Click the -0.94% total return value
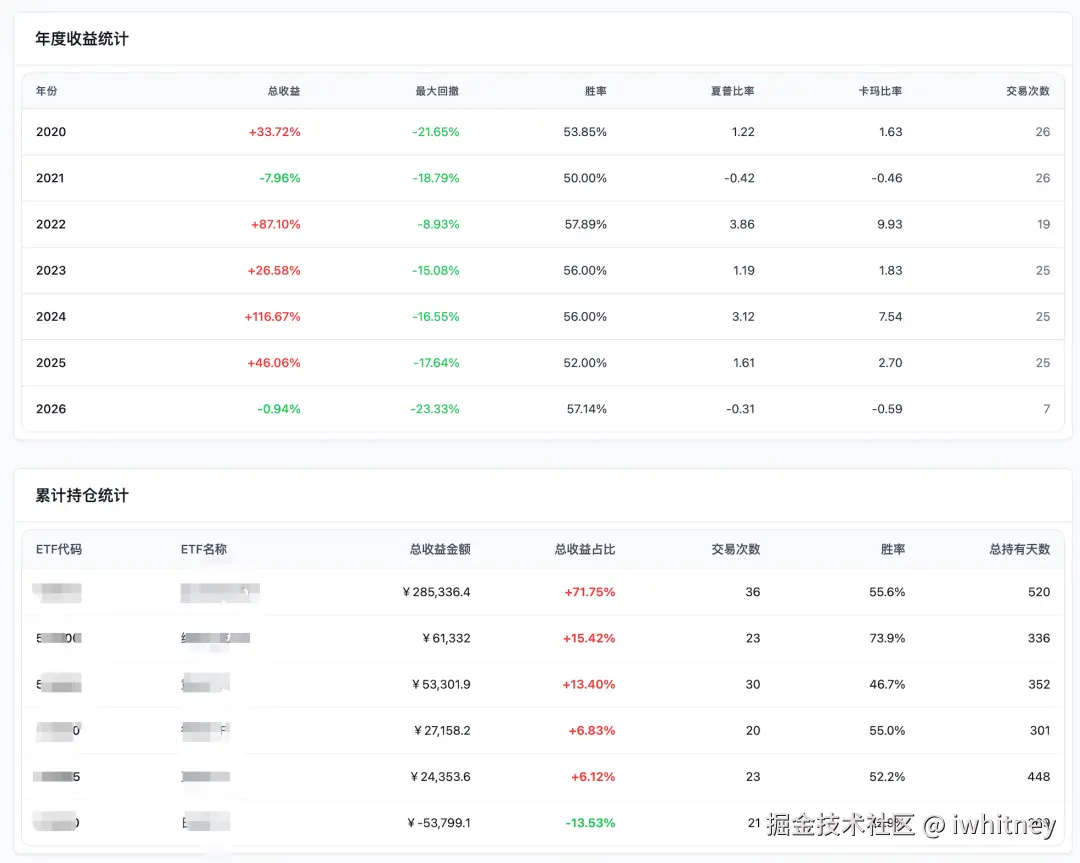Screen dimensions: 1080x863 coord(279,408)
